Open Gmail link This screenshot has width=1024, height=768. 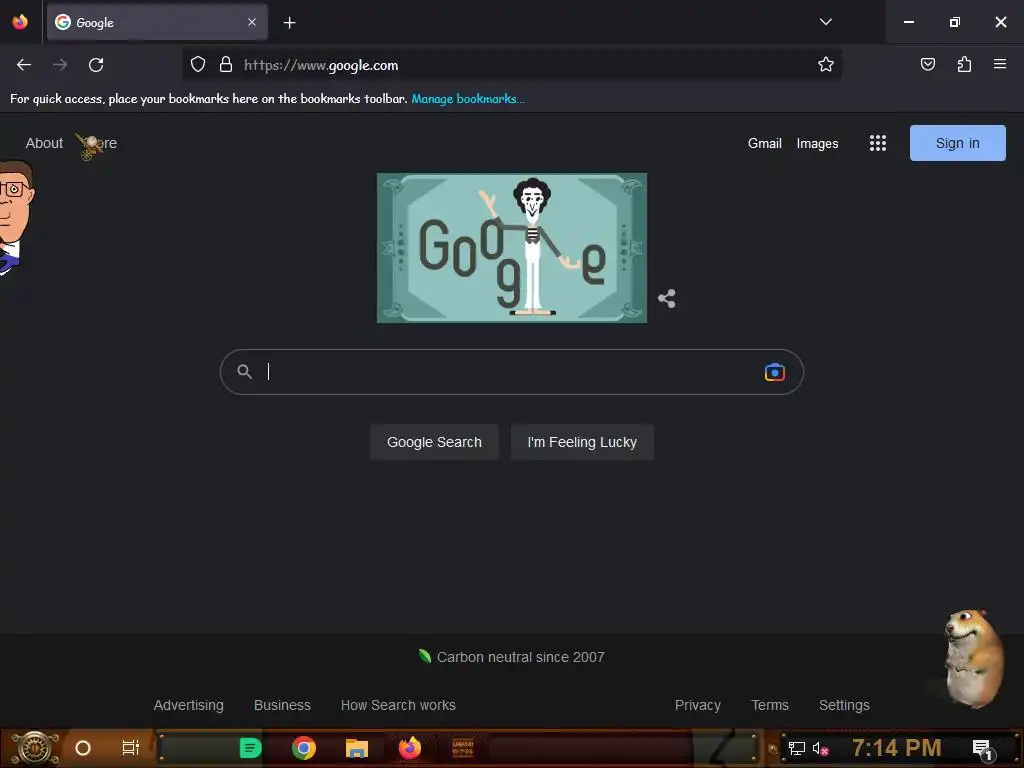765,144
